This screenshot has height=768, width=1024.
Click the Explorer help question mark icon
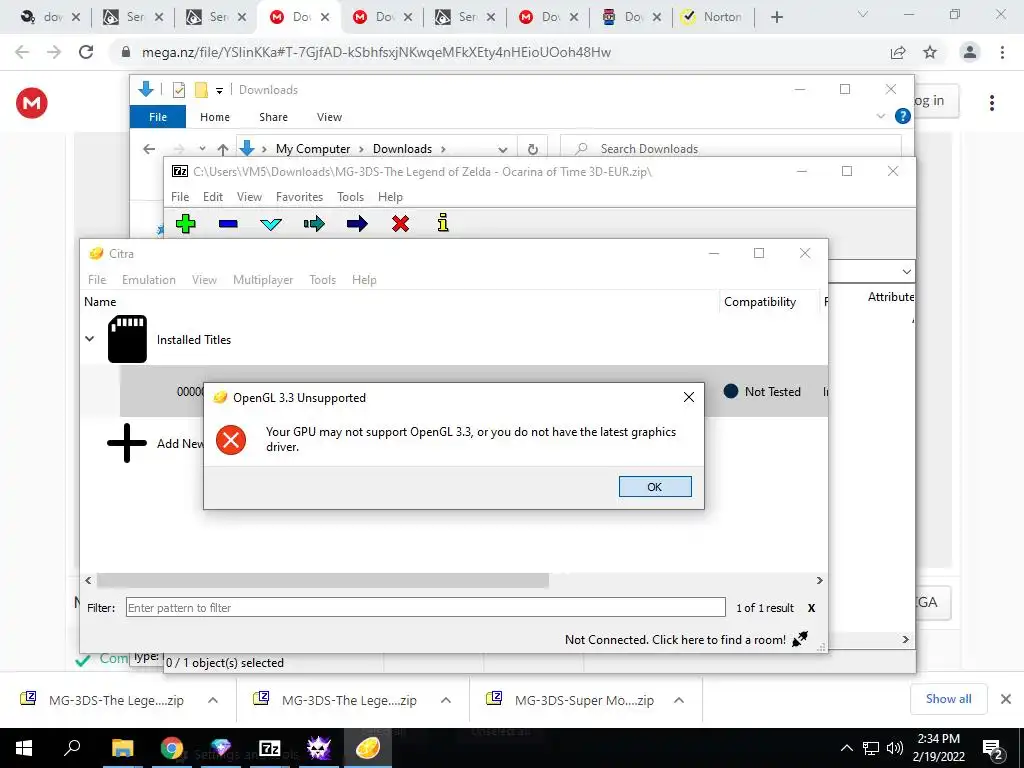point(903,116)
